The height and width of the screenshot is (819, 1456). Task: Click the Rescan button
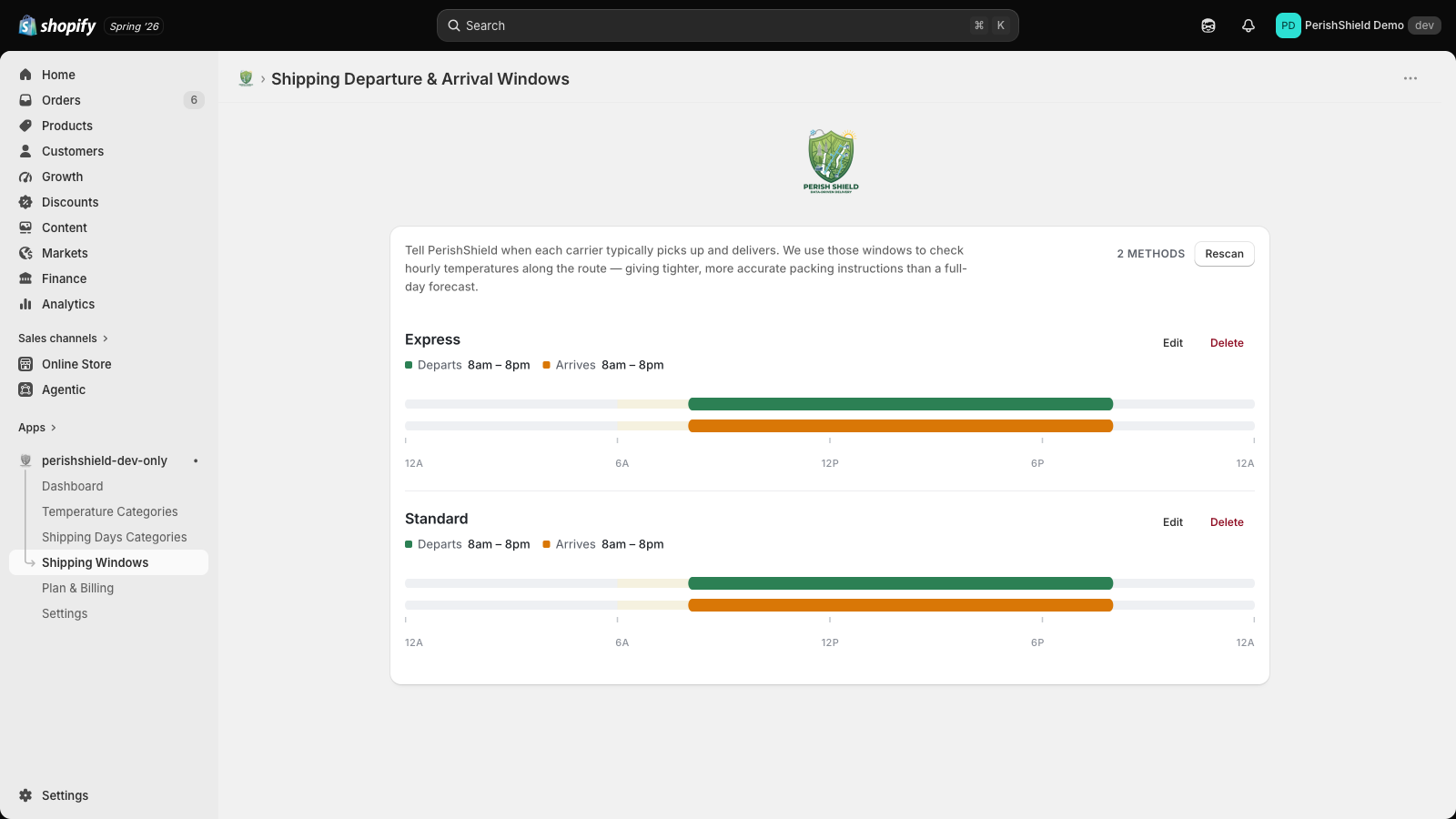[1224, 254]
